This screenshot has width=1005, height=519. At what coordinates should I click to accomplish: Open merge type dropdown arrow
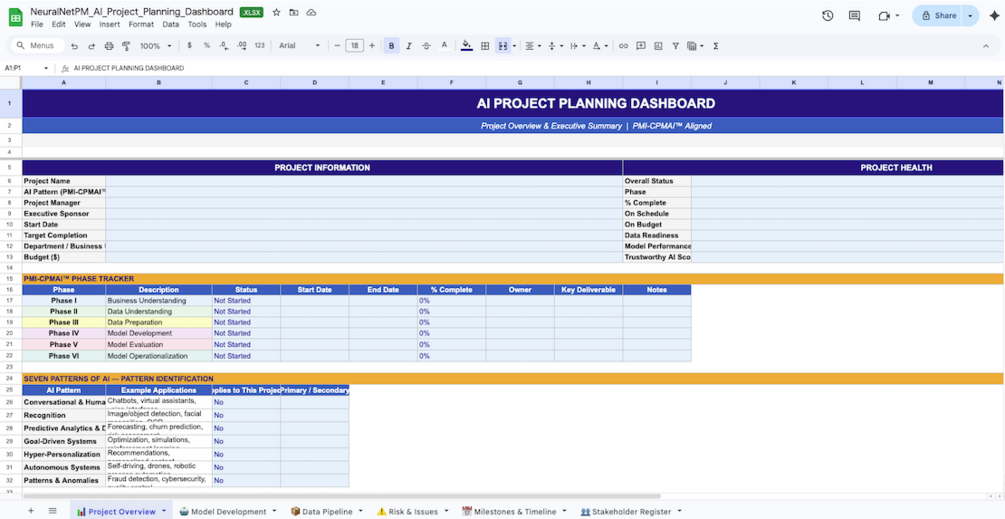coord(514,46)
